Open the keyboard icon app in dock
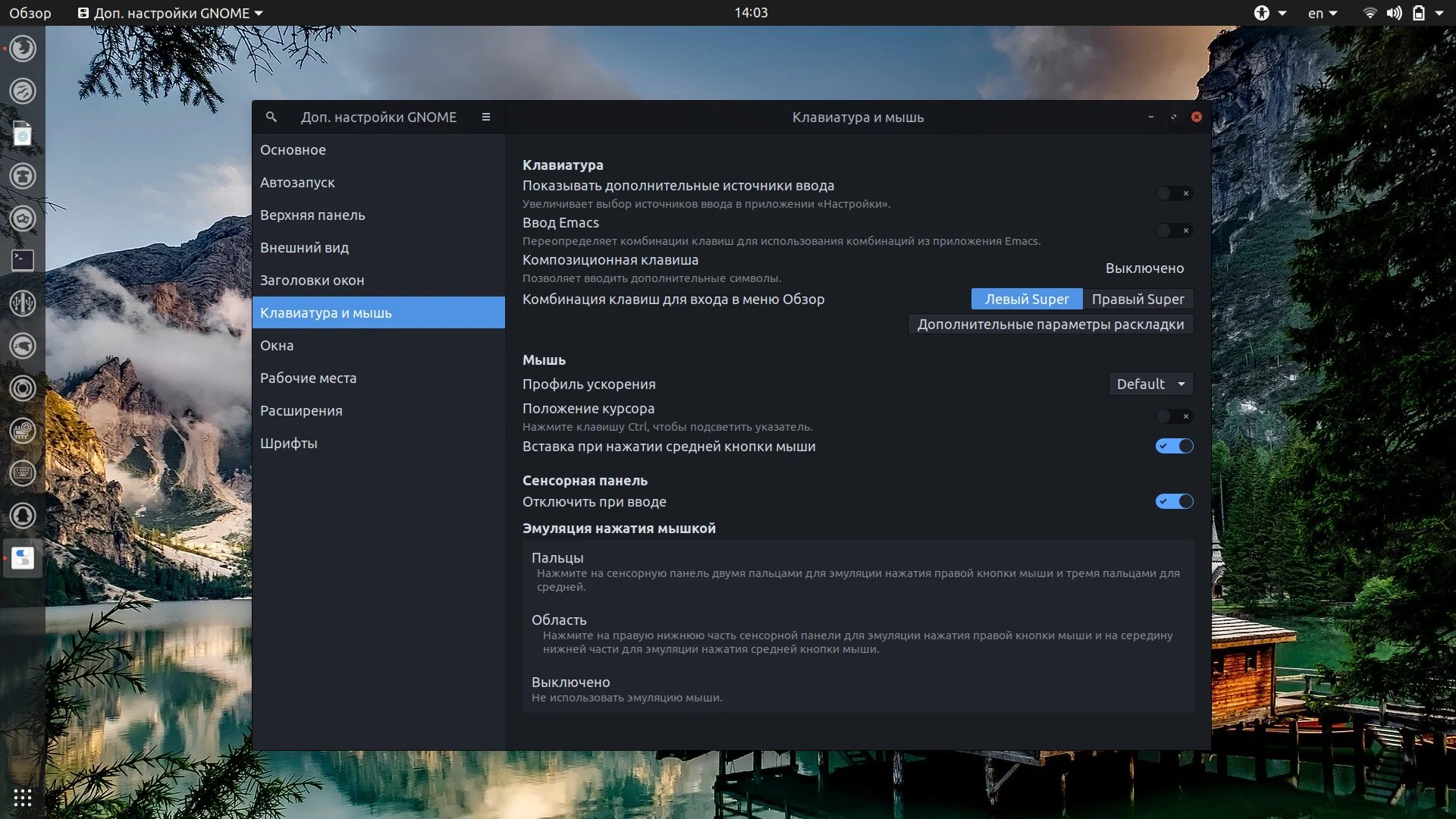The width and height of the screenshot is (1456, 819). (x=23, y=473)
